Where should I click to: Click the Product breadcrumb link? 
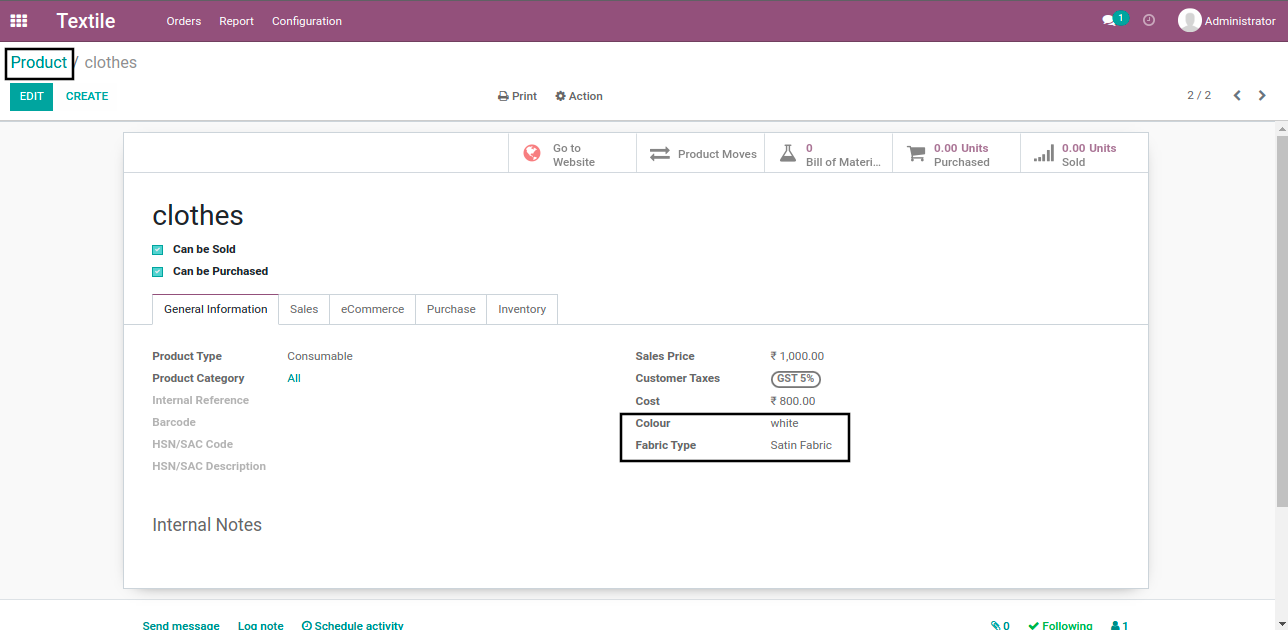pyautogui.click(x=39, y=62)
